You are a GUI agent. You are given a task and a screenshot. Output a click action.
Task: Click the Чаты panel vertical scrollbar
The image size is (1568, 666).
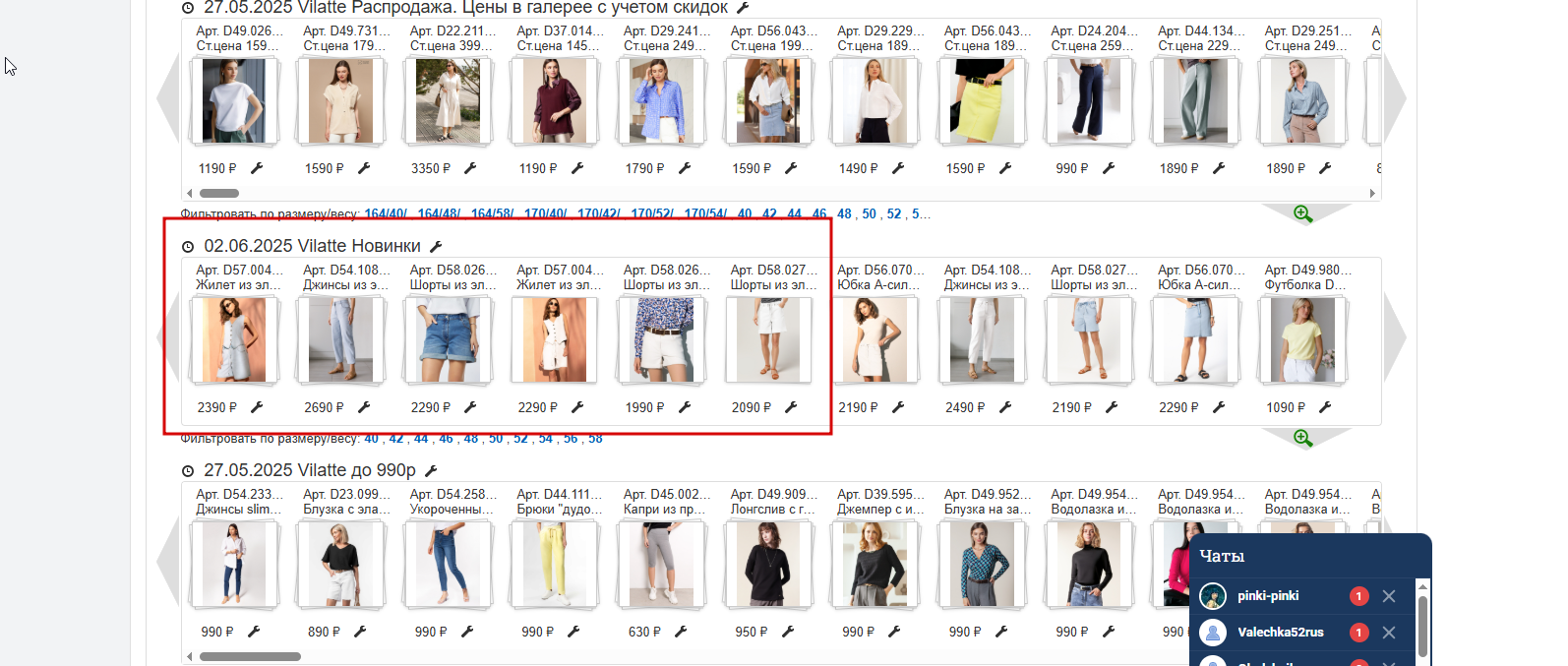tap(1422, 627)
